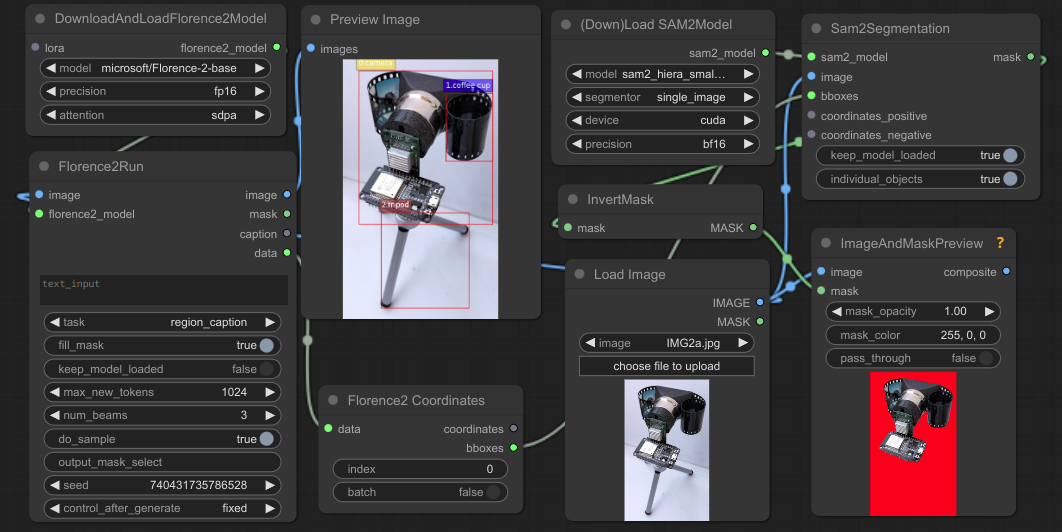Open the device dropdown set to cuda
The image size is (1062, 532).
(x=662, y=120)
